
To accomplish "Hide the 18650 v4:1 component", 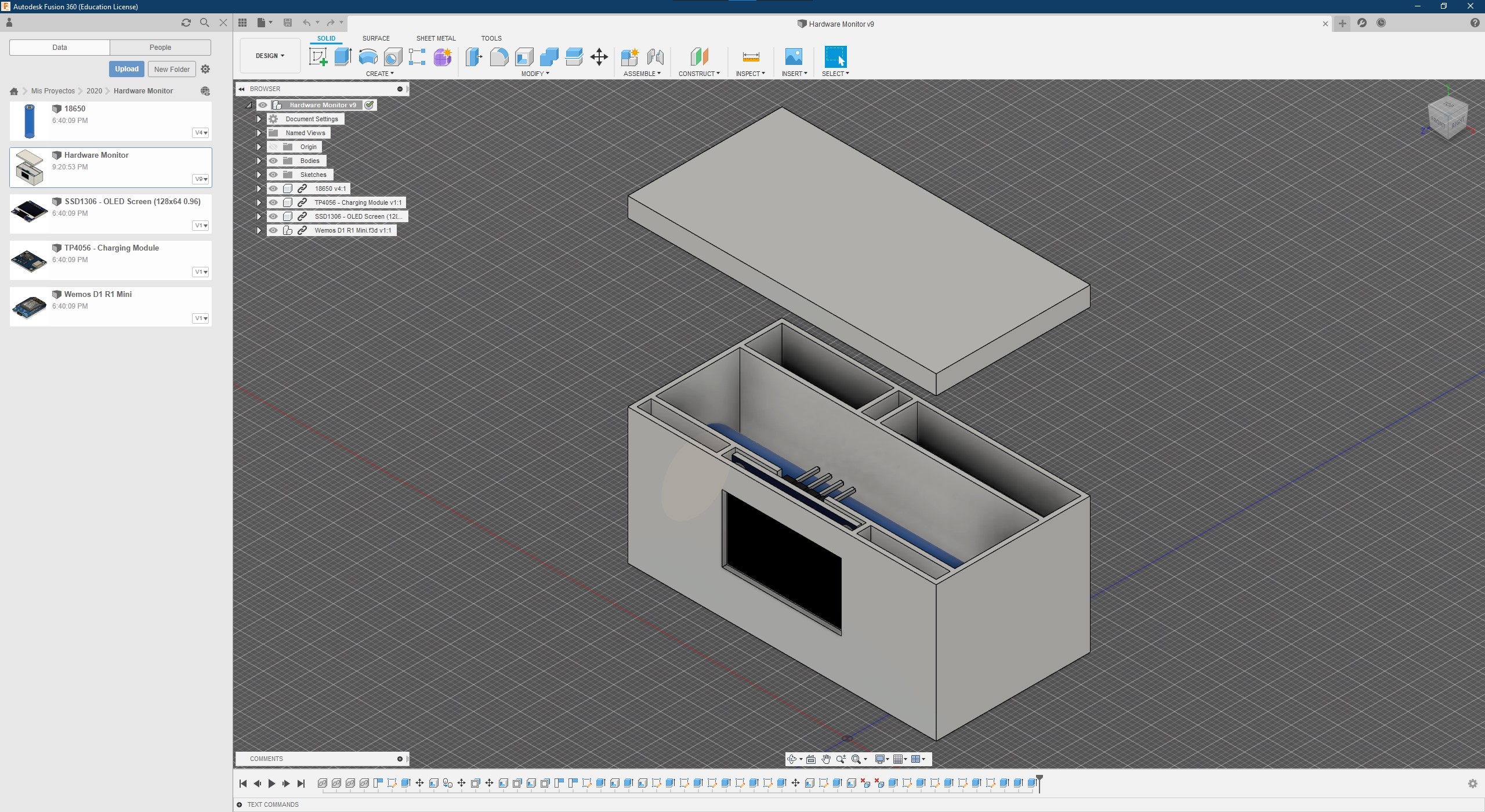I will pyautogui.click(x=273, y=188).
